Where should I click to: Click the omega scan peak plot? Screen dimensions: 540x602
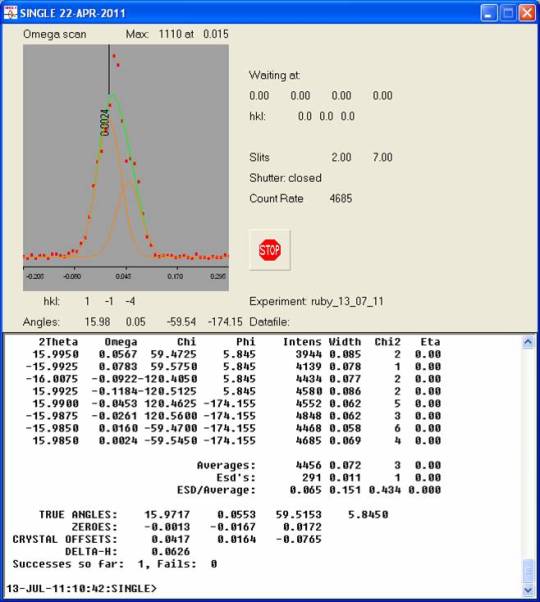tap(126, 167)
